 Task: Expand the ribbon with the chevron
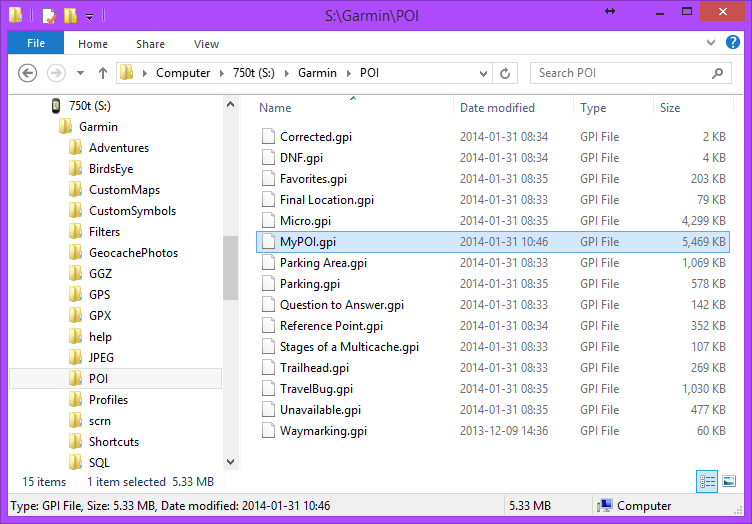coord(711,43)
